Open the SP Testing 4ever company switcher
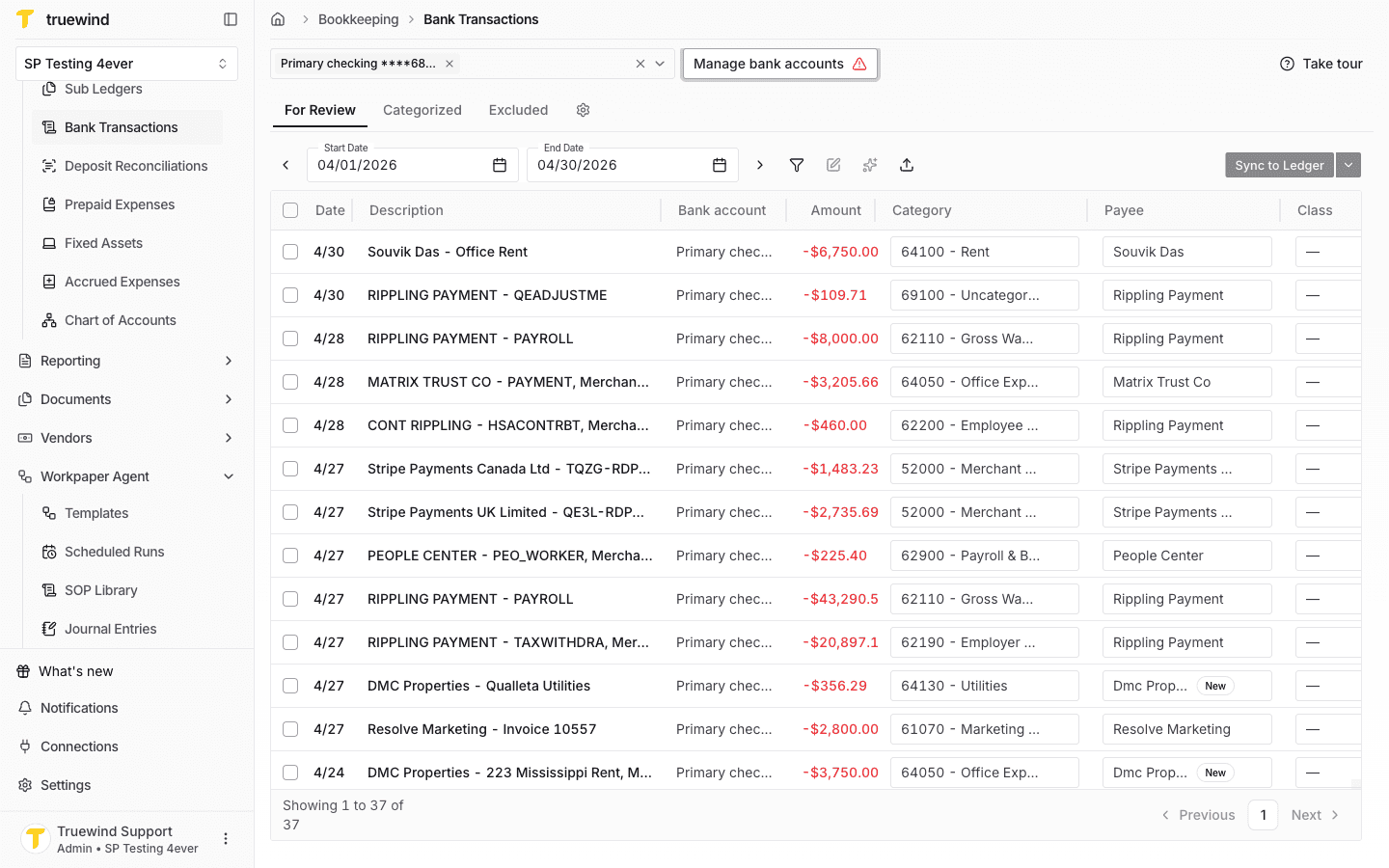Image resolution: width=1389 pixels, height=868 pixels. click(x=126, y=64)
